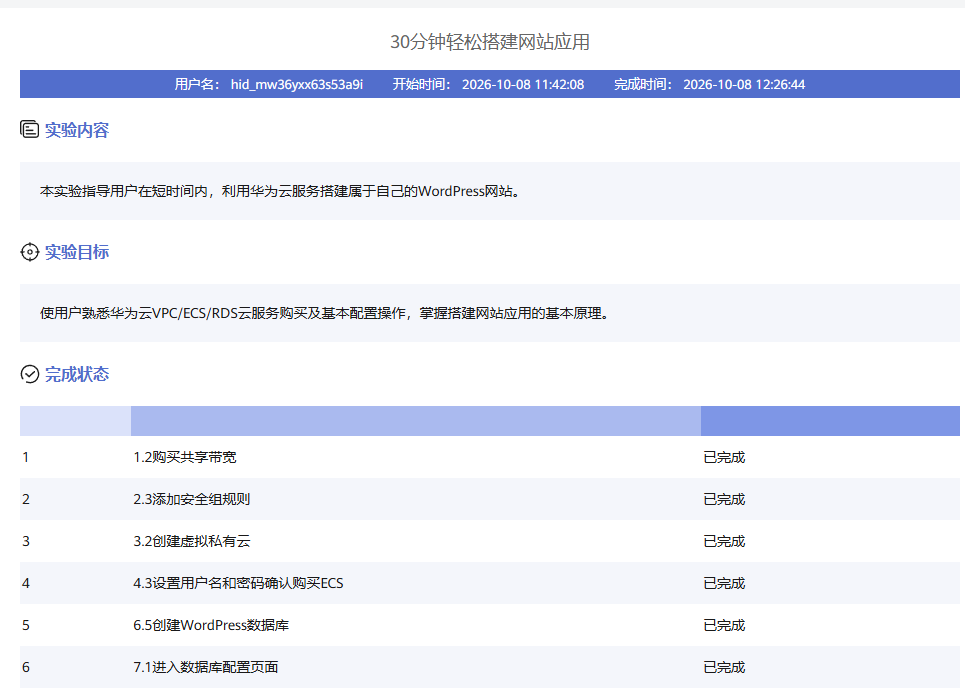Click sequence number 1 in the status table
Image resolution: width=965 pixels, height=696 pixels.
25,457
